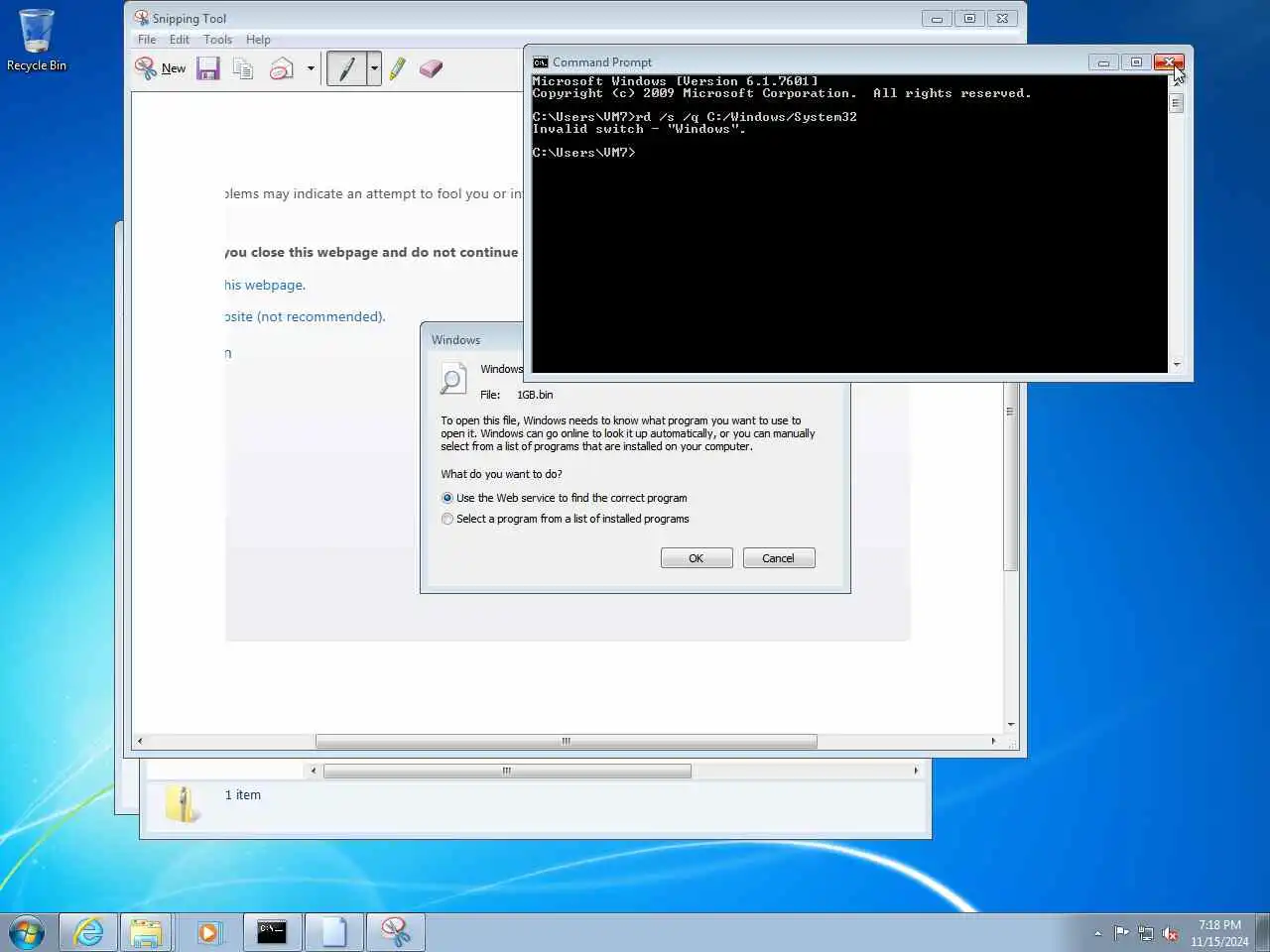Click the 'osite (not recommended).' link

305,316
